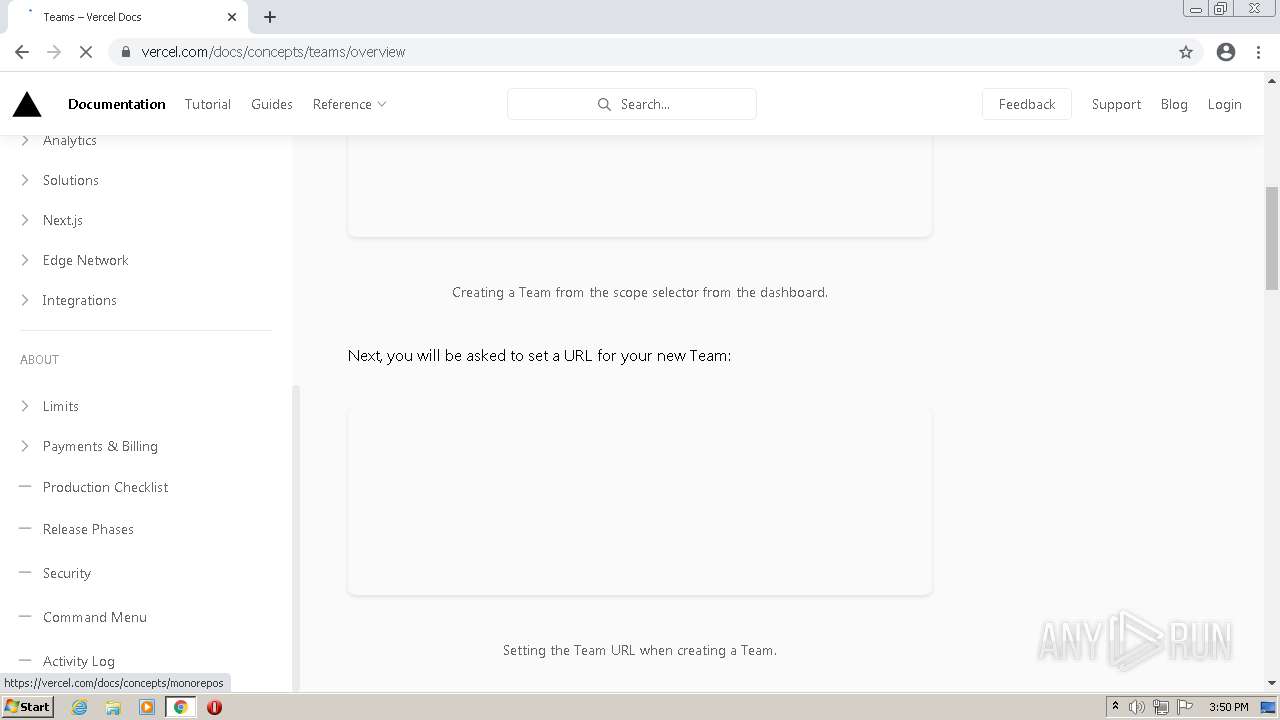Click the Login link
The image size is (1280, 720).
(x=1224, y=104)
